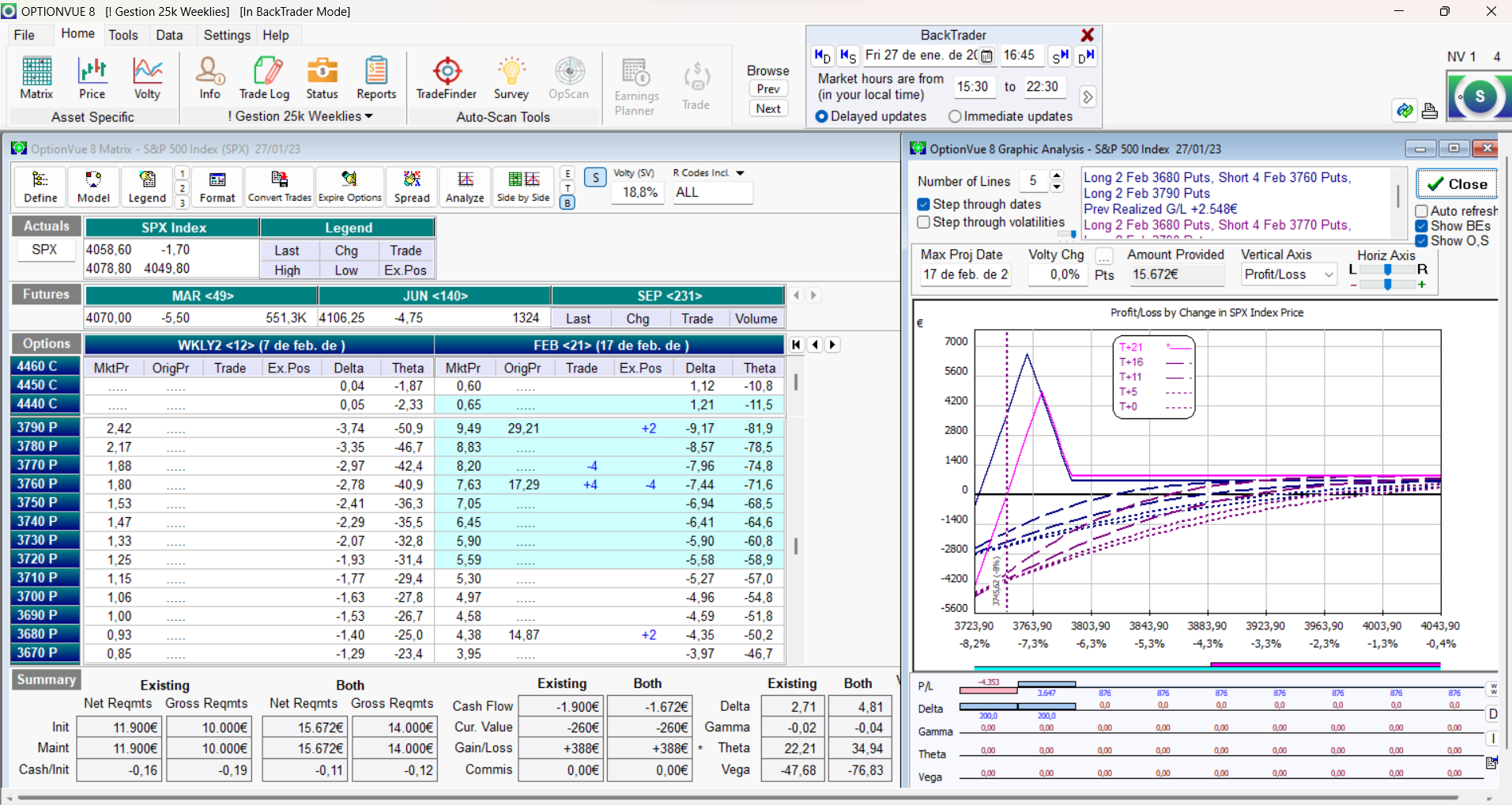This screenshot has width=1512, height=805.
Task: Launch the Survey tool
Action: point(511,77)
